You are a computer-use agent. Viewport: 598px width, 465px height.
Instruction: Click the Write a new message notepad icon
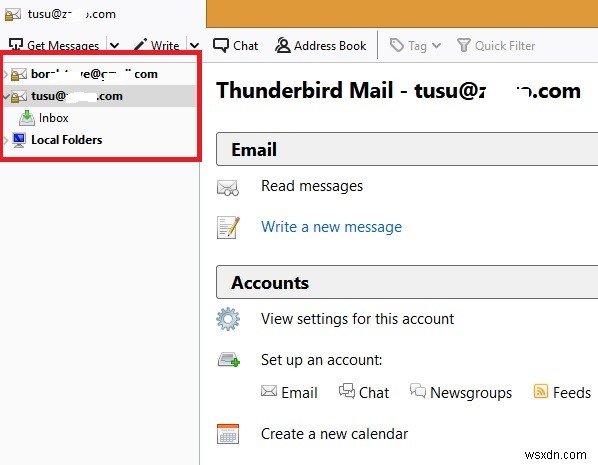228,227
